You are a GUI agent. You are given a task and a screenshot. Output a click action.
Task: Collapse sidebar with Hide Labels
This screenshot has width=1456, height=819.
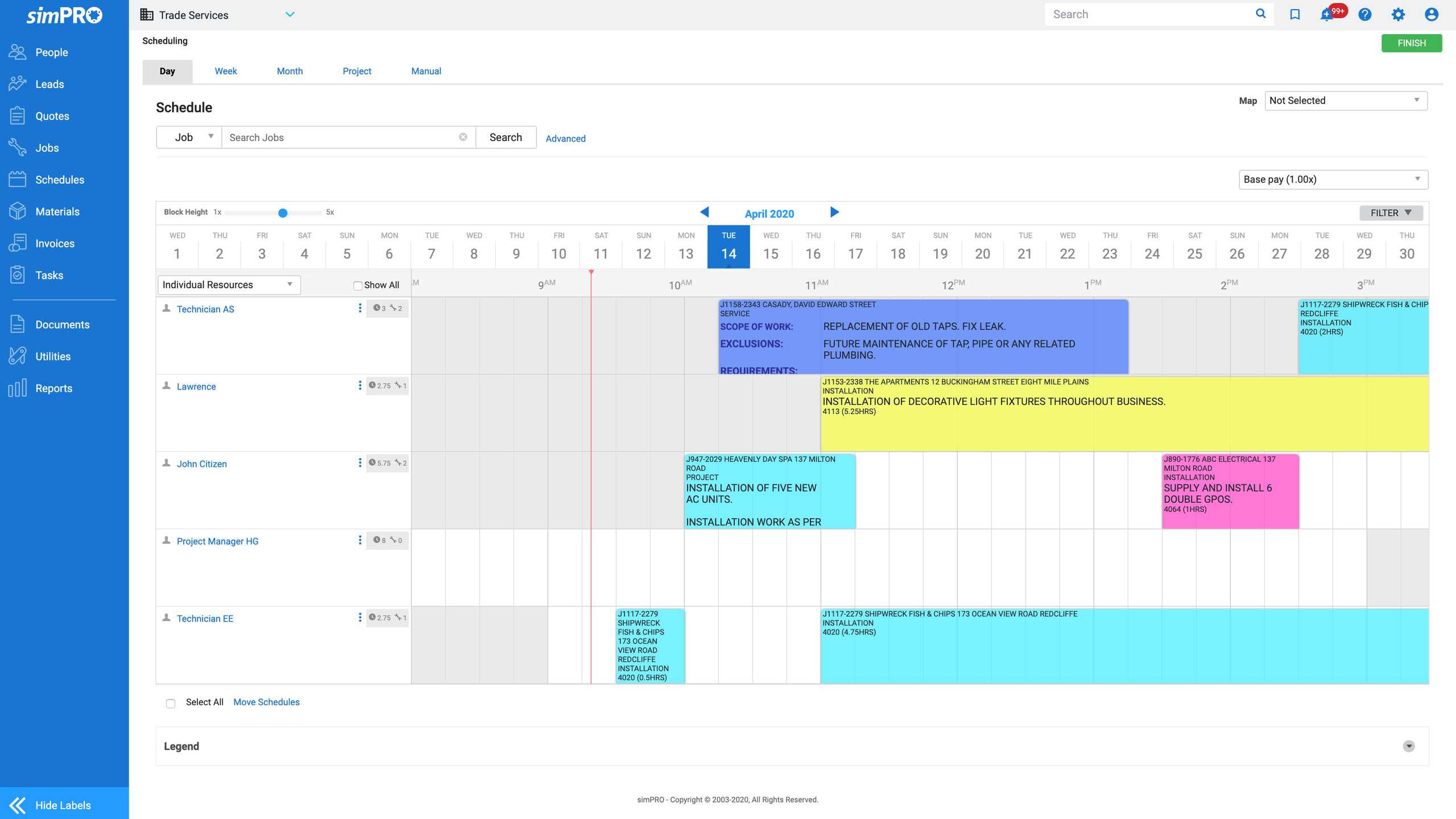click(64, 805)
